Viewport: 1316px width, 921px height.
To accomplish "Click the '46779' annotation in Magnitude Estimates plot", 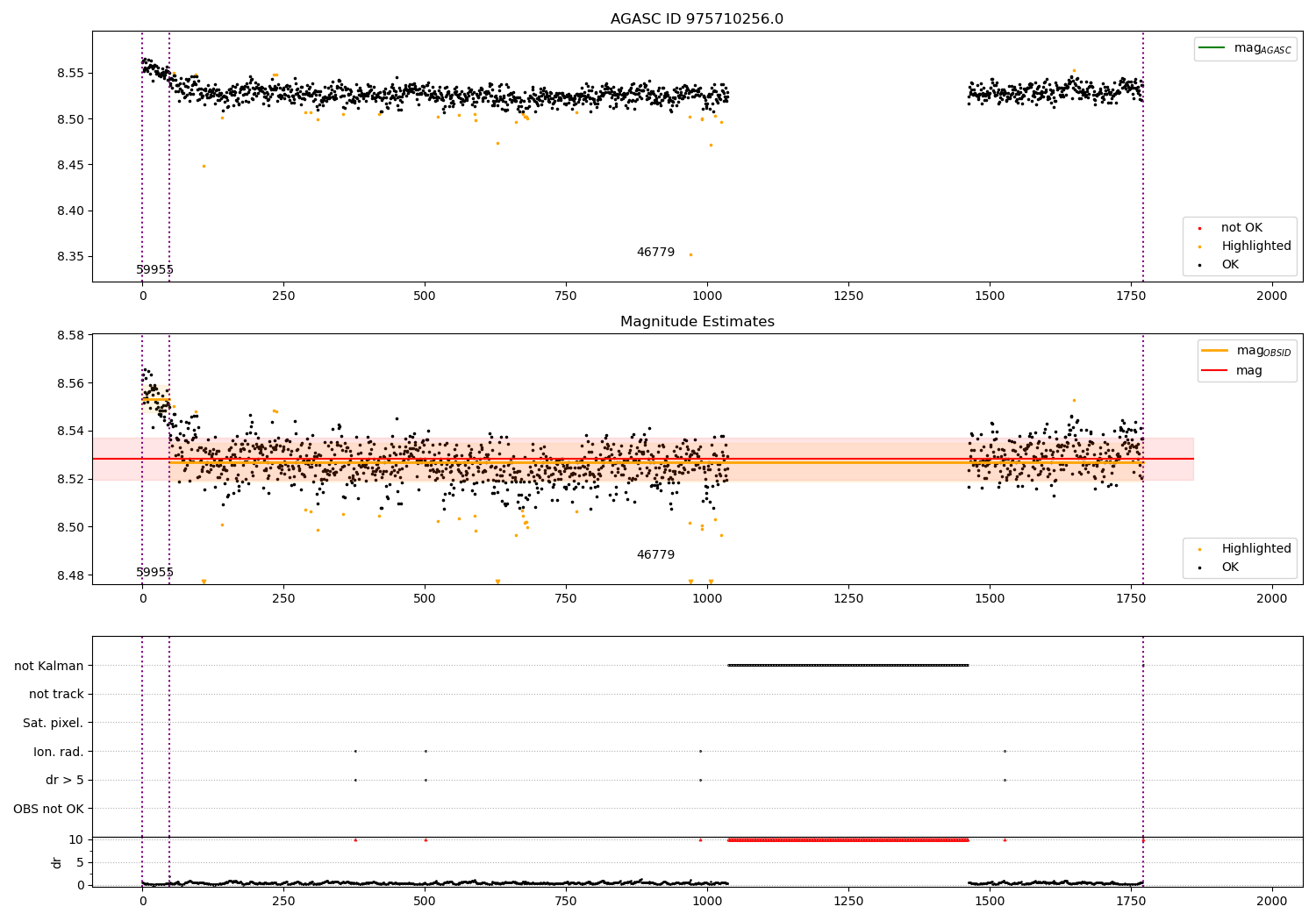I will (x=655, y=555).
